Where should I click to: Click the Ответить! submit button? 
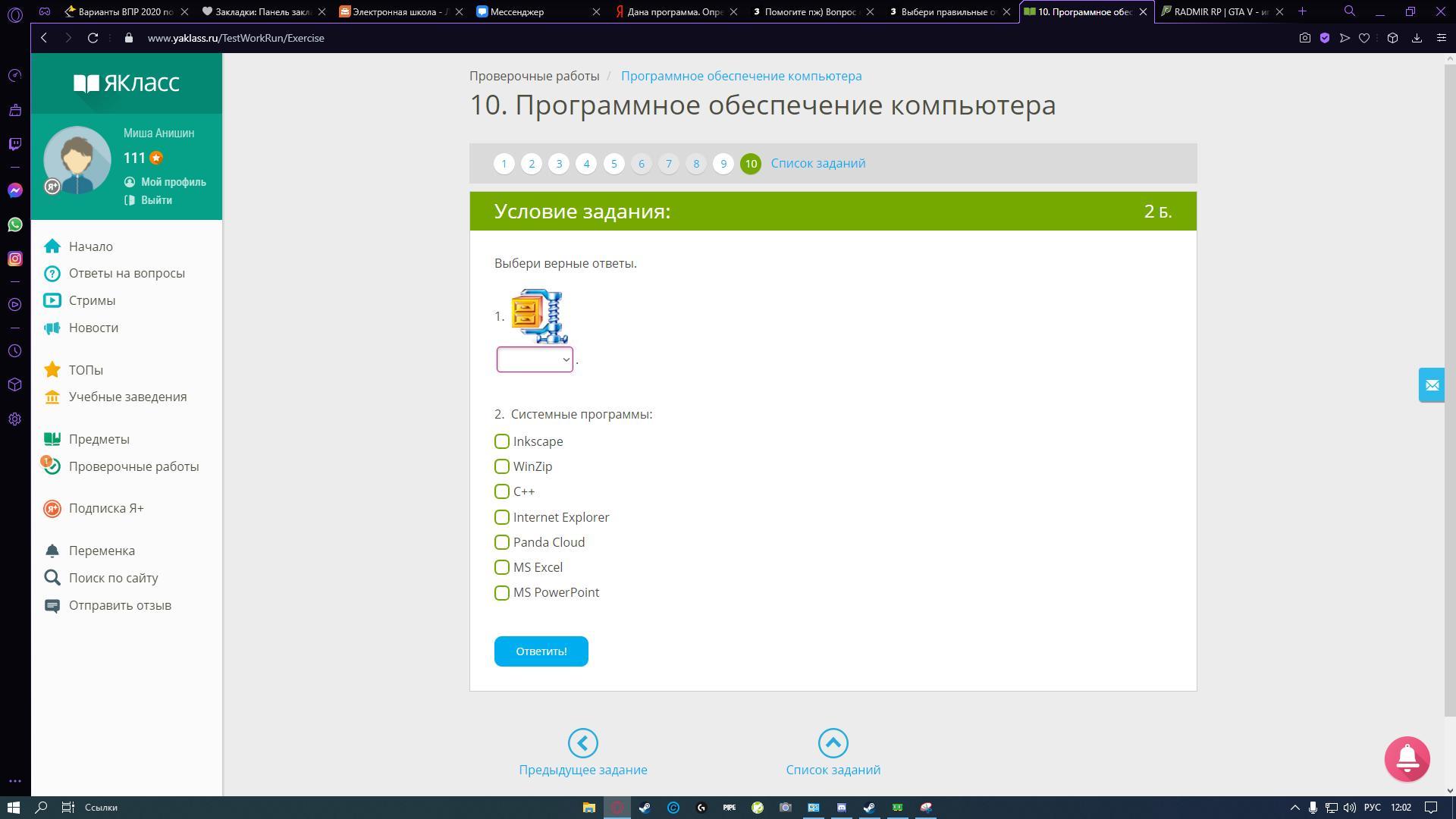click(541, 651)
